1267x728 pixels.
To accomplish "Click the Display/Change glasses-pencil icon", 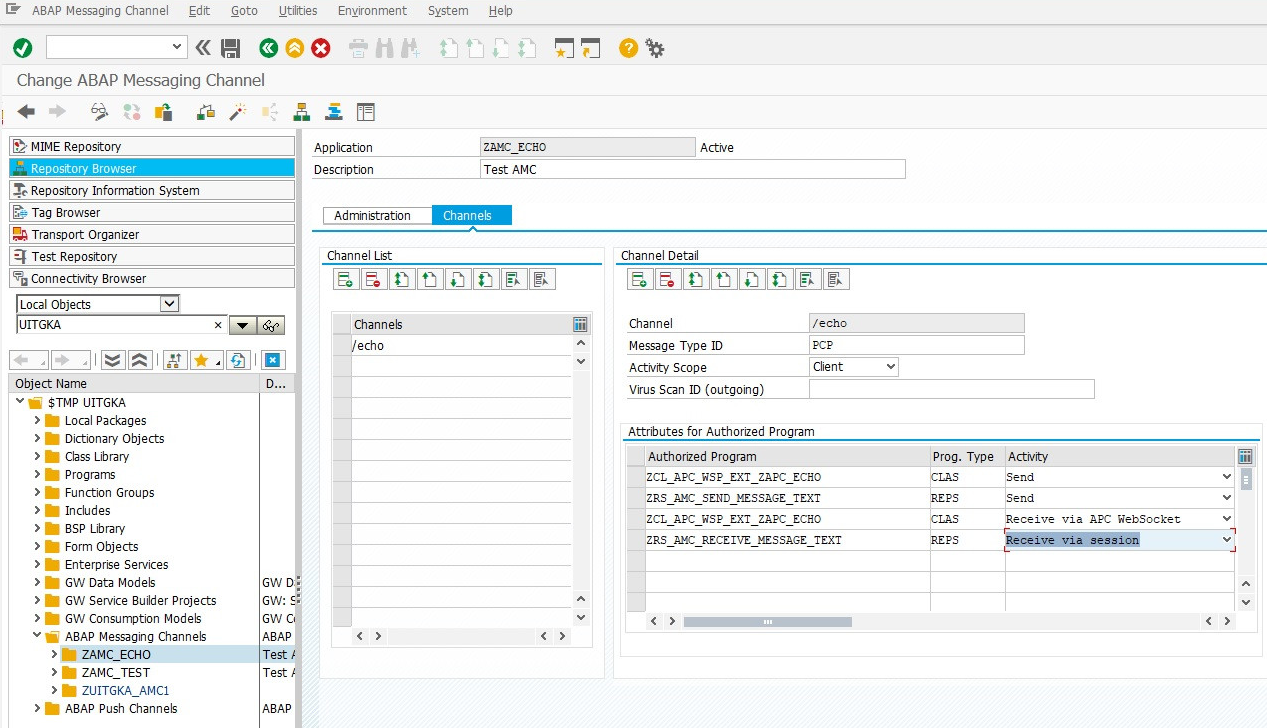I will point(100,111).
